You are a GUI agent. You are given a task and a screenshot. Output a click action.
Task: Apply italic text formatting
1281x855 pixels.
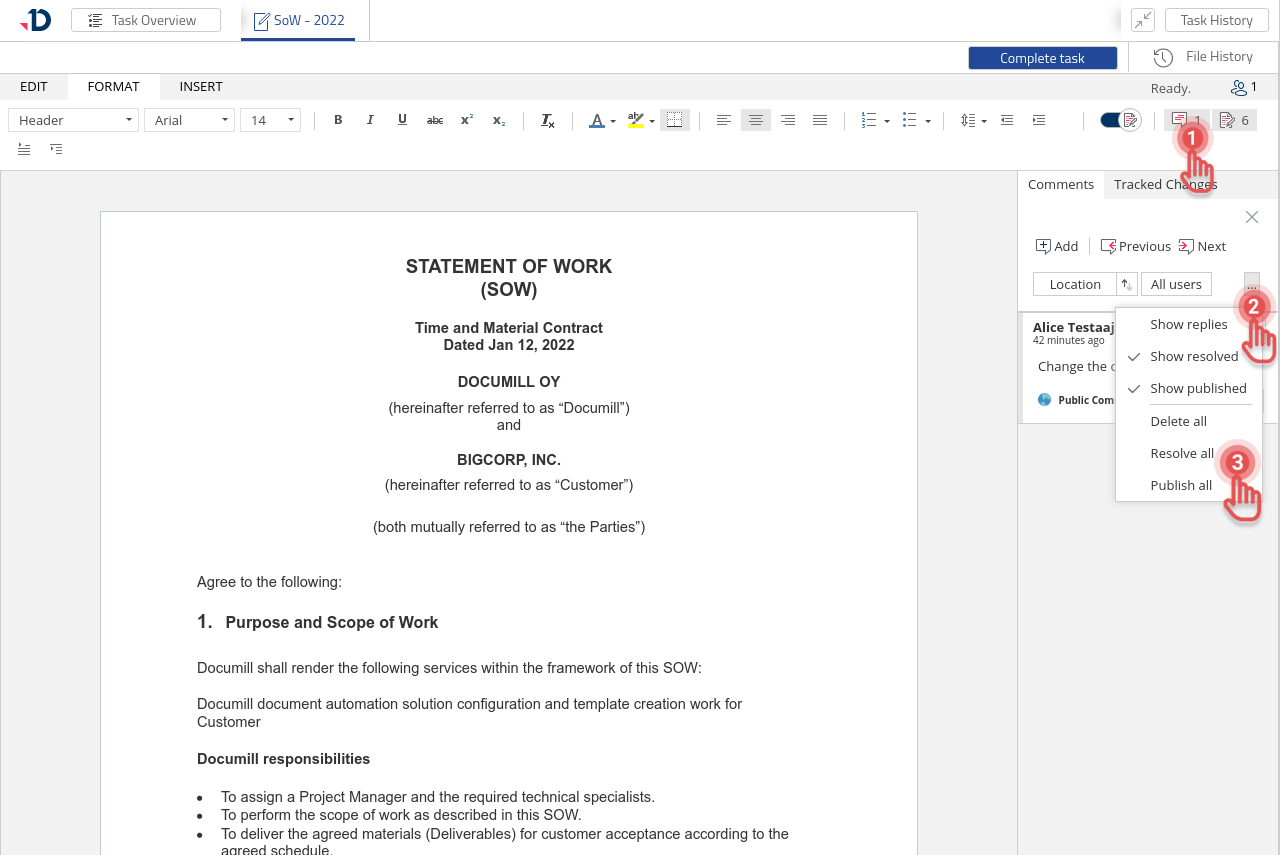point(370,120)
